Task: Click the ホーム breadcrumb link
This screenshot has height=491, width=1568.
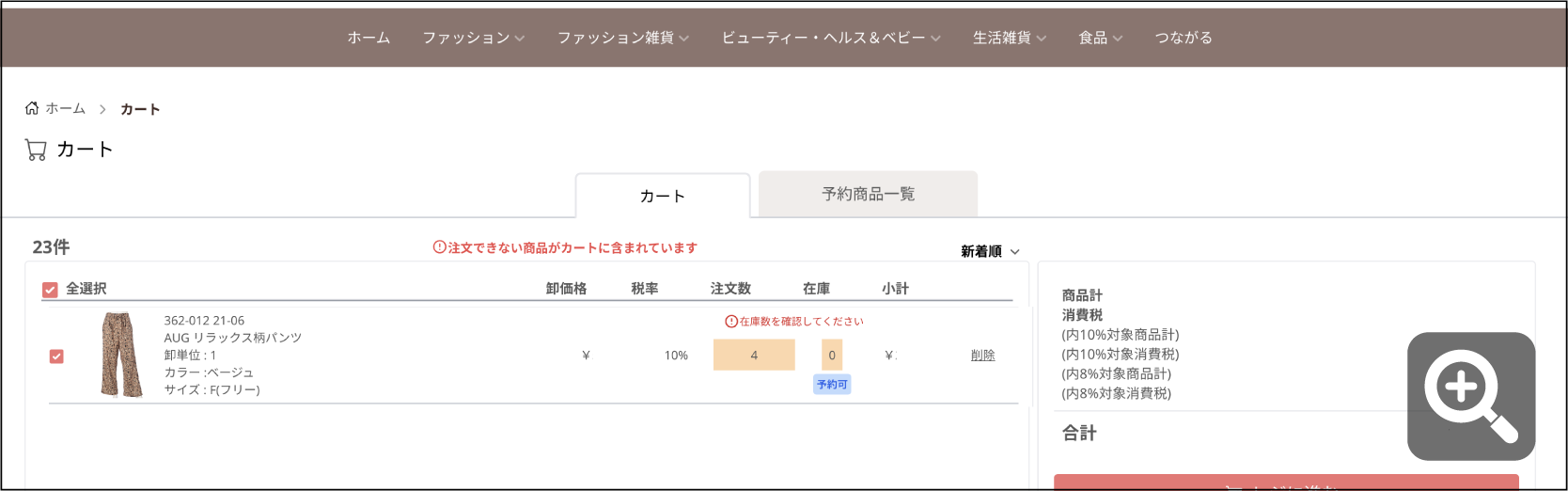Action: point(66,108)
